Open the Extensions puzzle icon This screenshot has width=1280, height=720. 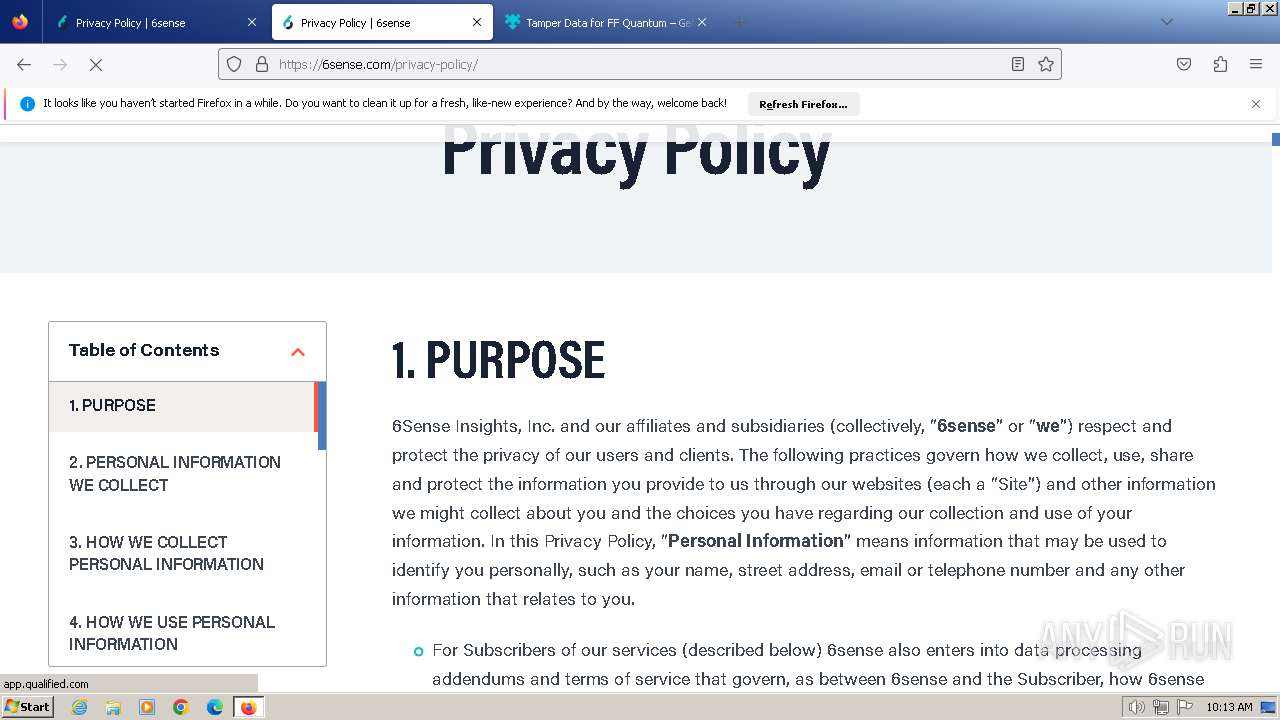1220,64
